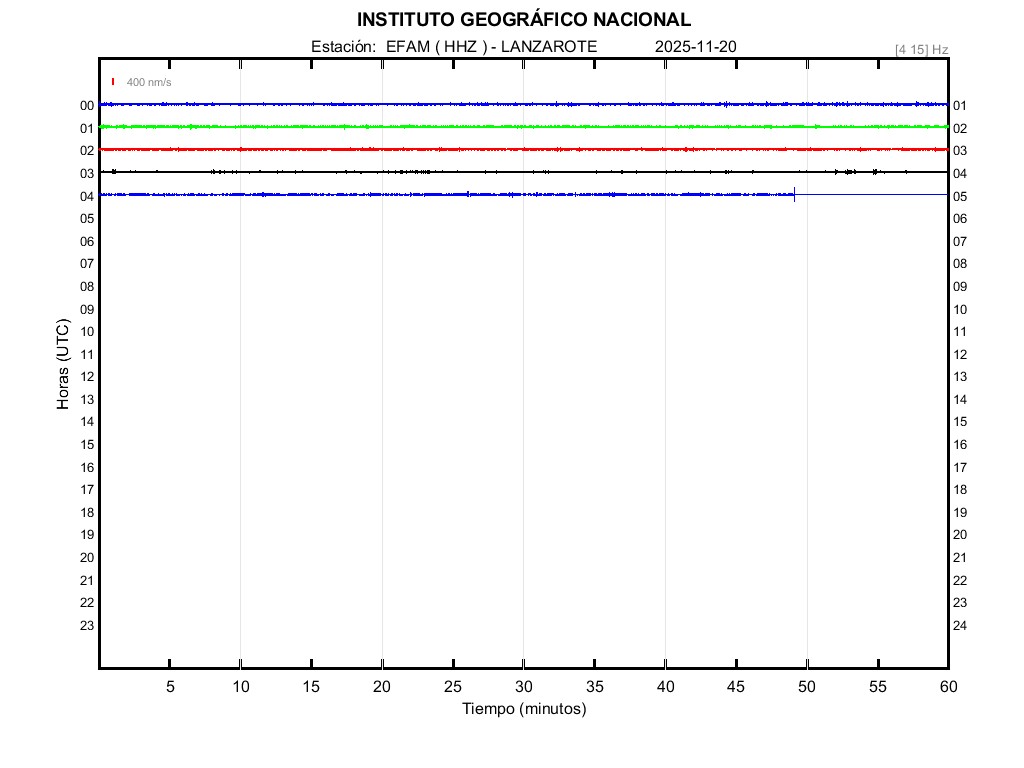
Task: Click the 400 nm/s scale text
Action: pos(149,82)
